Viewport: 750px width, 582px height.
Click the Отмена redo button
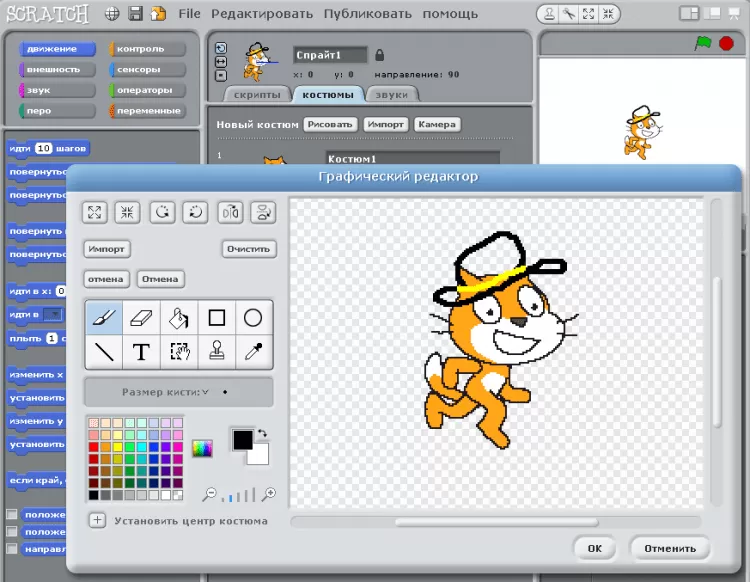(160, 279)
